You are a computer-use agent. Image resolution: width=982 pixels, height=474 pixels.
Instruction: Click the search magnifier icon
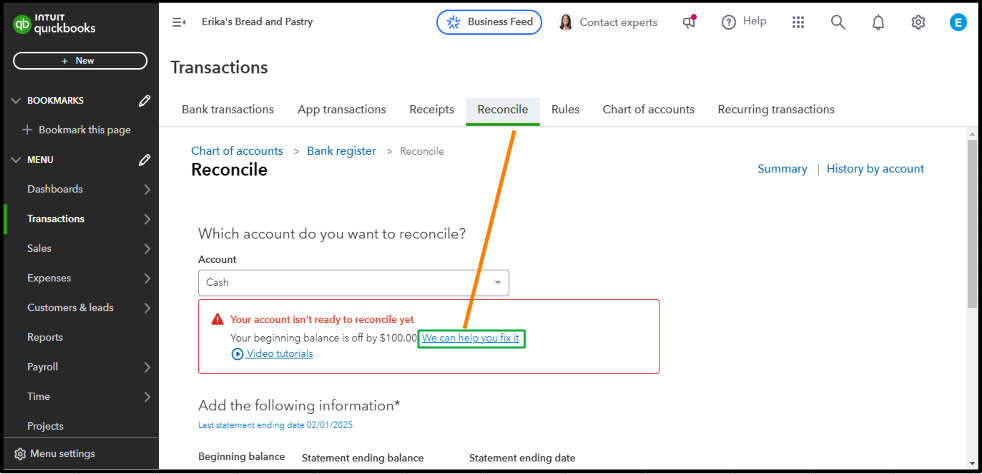[838, 22]
